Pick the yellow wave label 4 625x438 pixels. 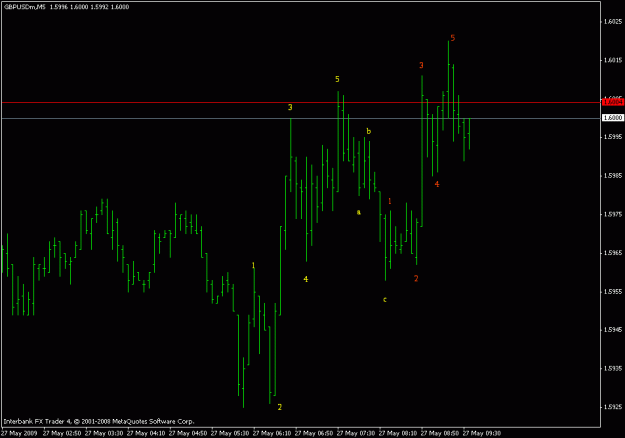click(x=306, y=279)
